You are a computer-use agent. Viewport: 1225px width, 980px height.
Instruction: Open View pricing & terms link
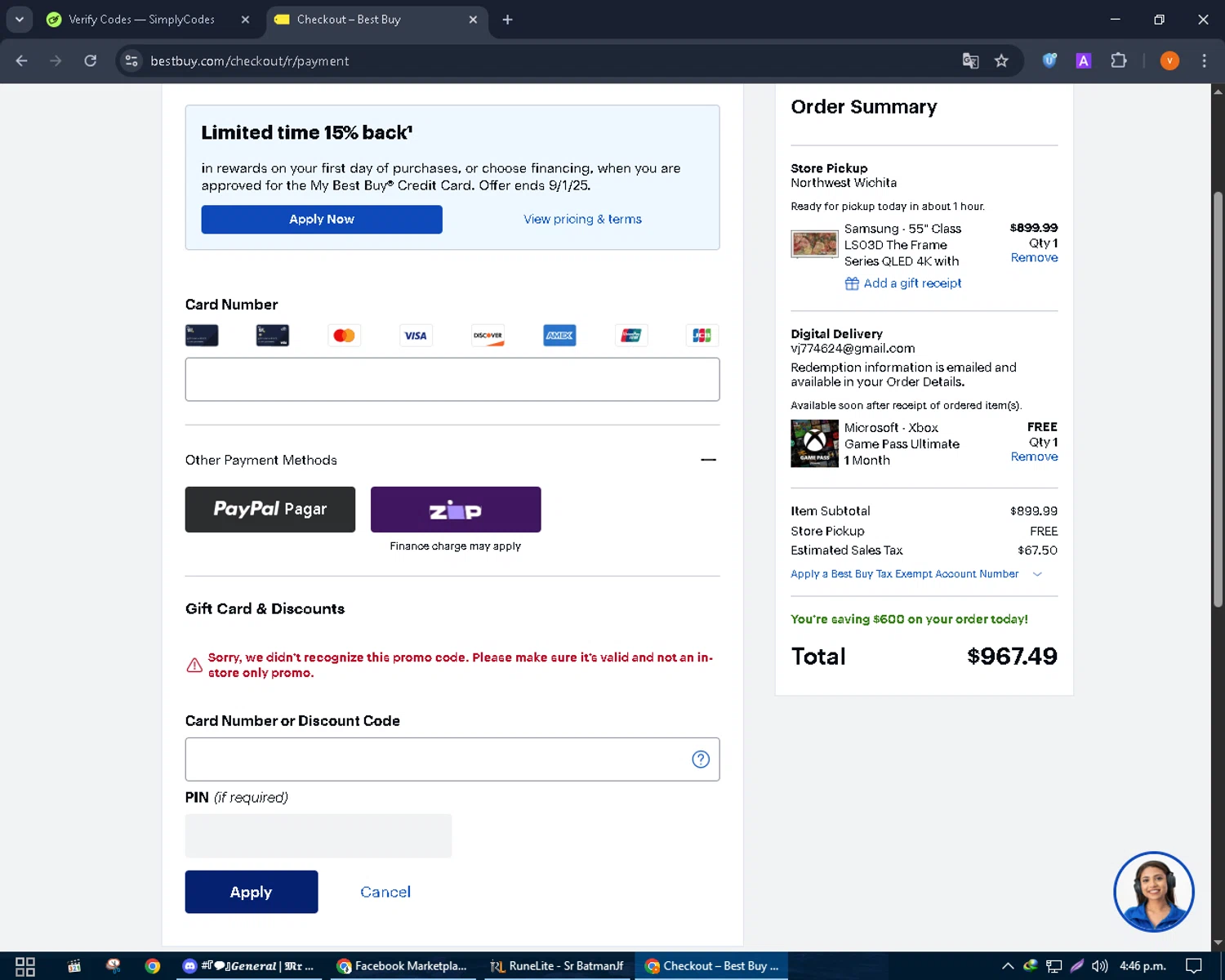[582, 219]
